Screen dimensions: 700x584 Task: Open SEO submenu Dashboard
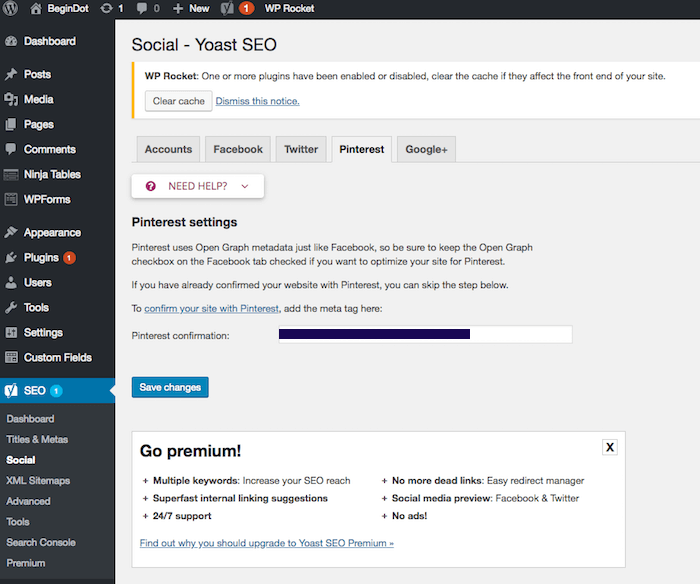(30, 419)
